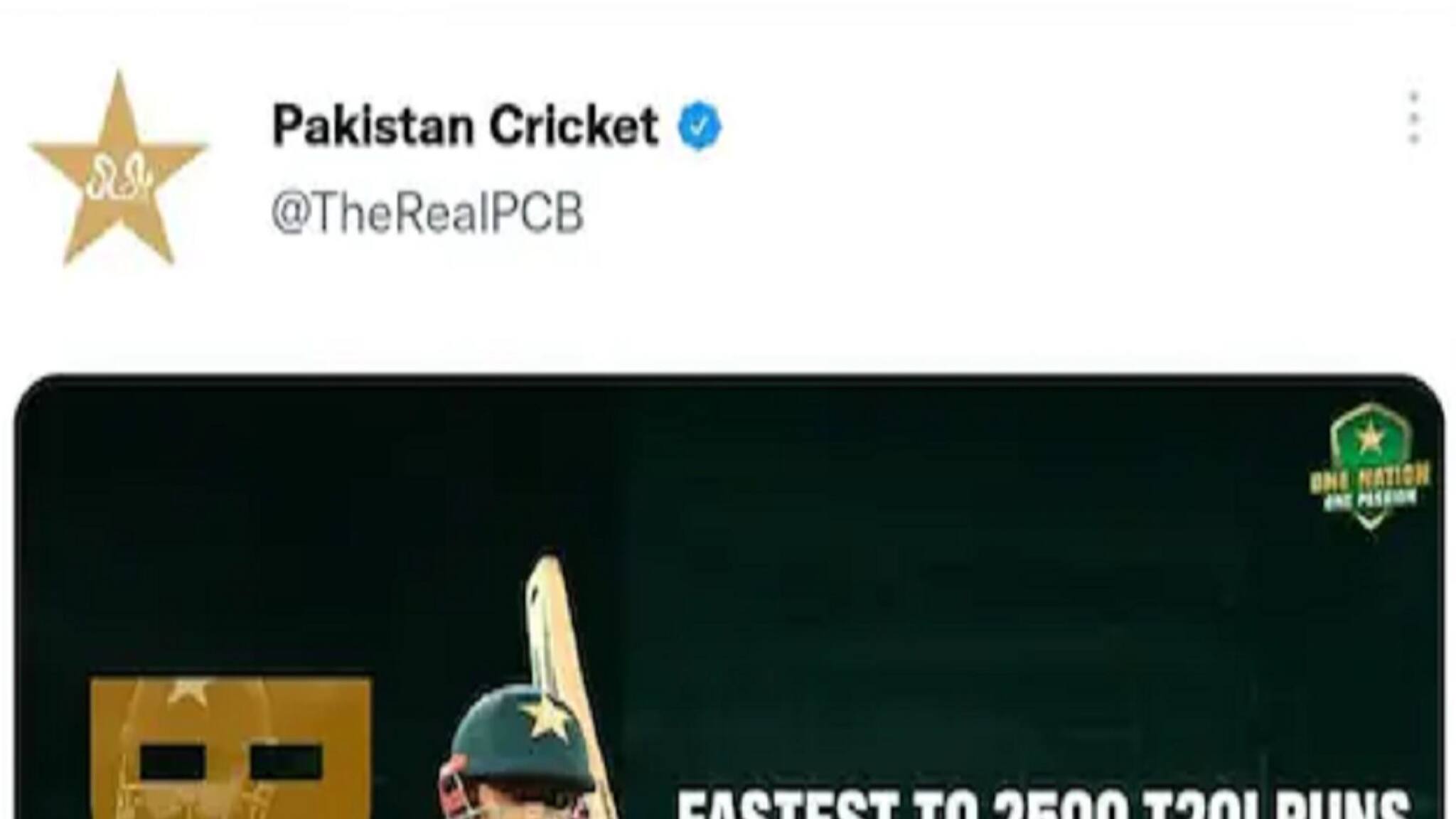Click the right black bar on gold portrait

pos(286,762)
